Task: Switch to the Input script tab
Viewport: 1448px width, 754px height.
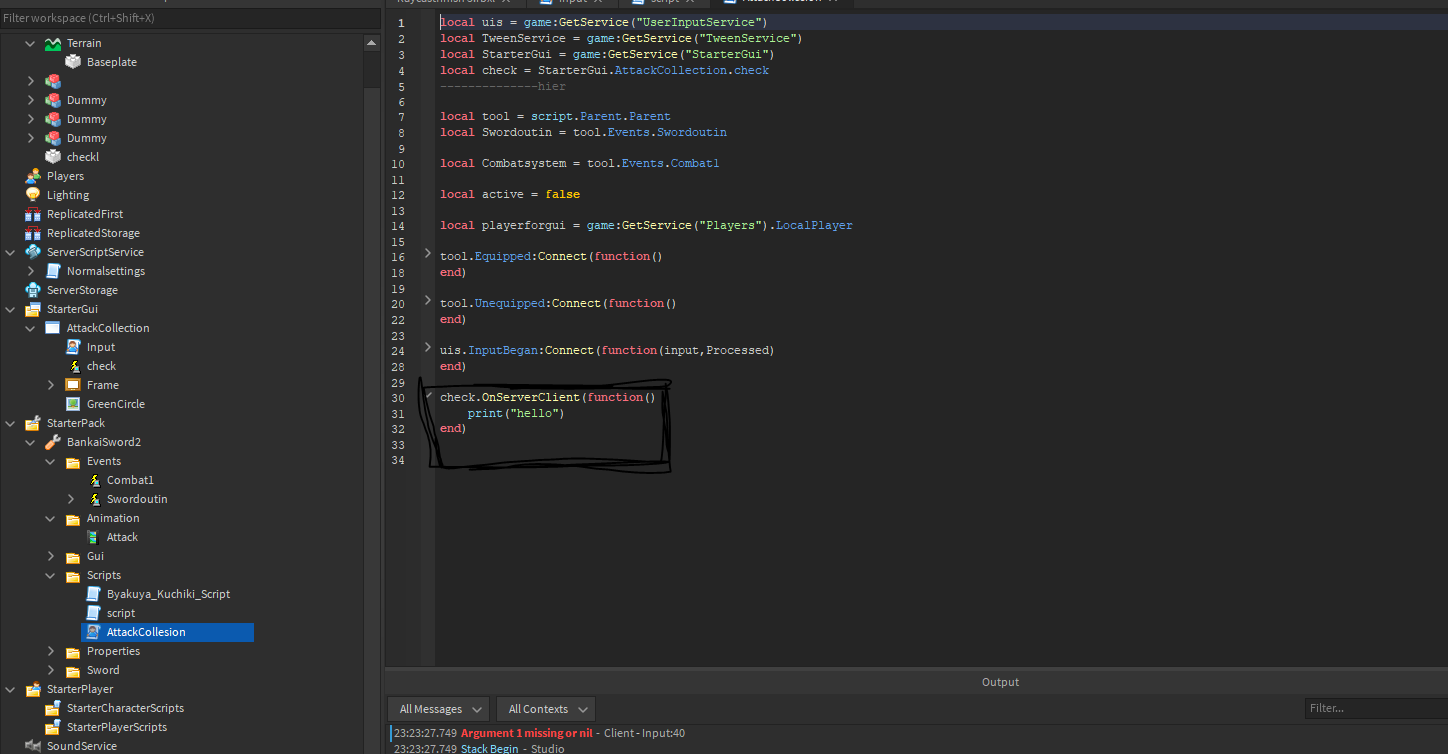Action: [x=570, y=3]
